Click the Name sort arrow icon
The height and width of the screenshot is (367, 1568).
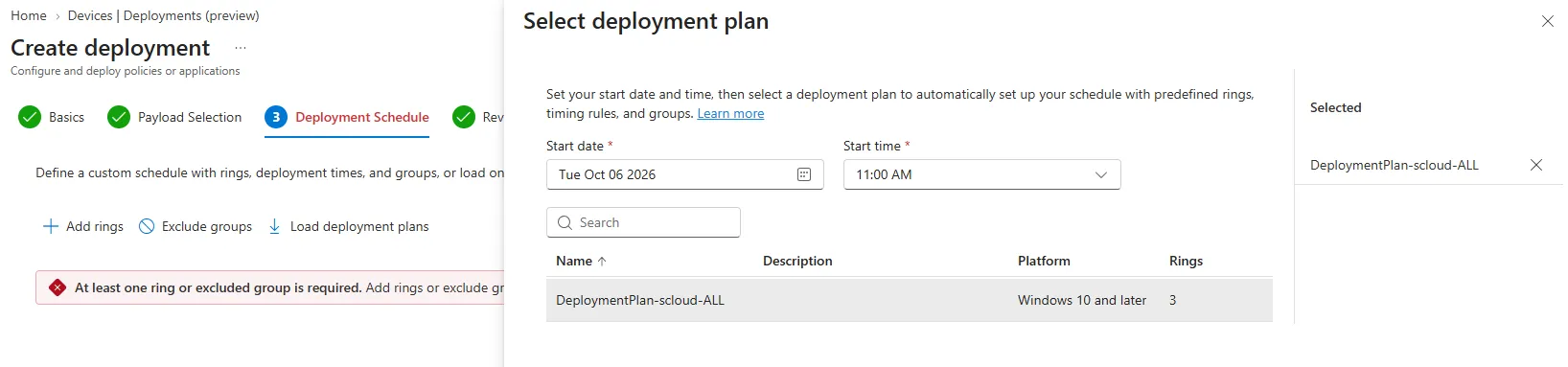(x=602, y=261)
